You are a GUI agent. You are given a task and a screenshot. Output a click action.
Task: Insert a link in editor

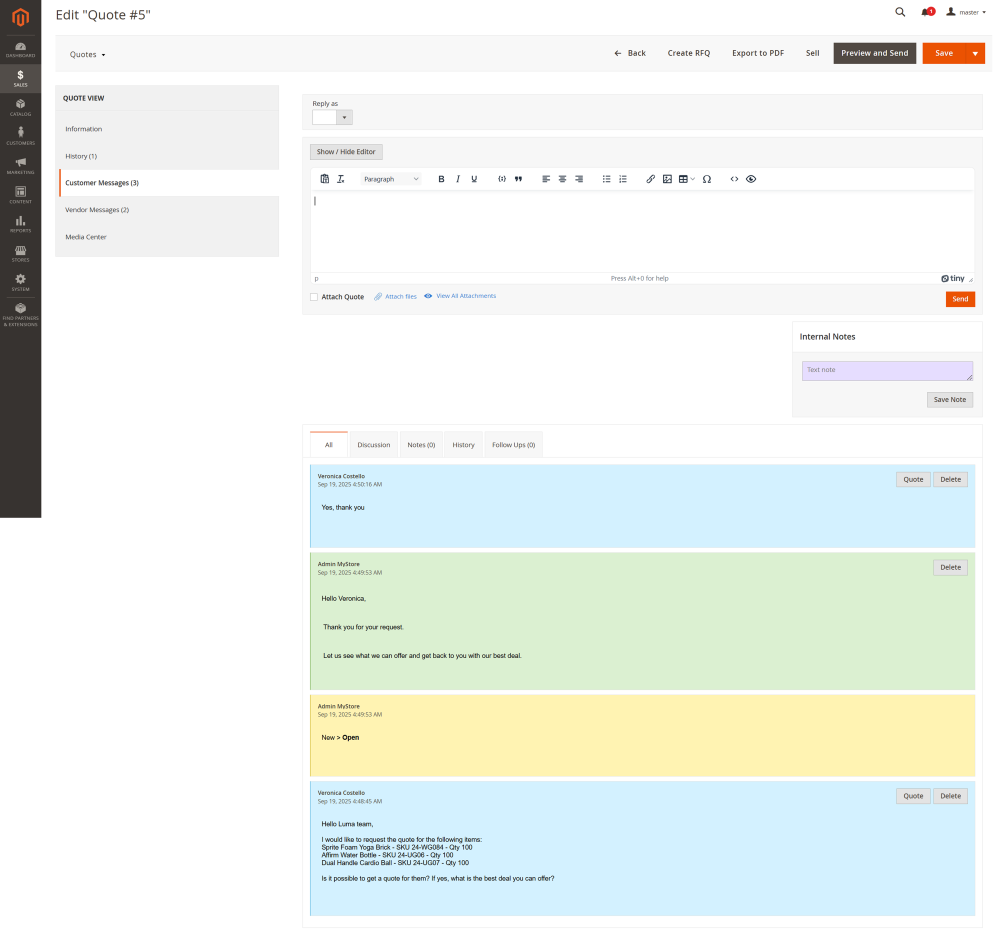651,179
